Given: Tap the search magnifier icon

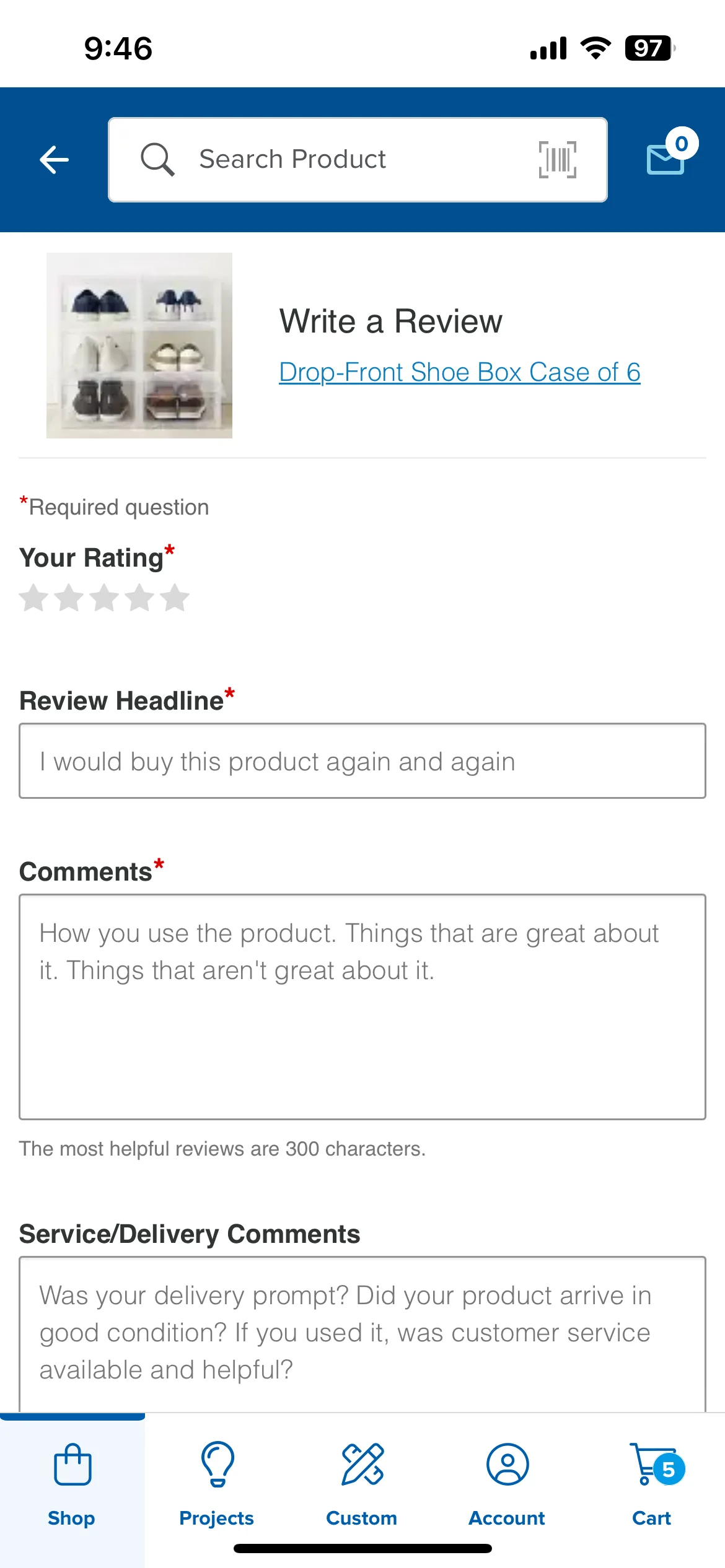Looking at the screenshot, I should point(157,159).
